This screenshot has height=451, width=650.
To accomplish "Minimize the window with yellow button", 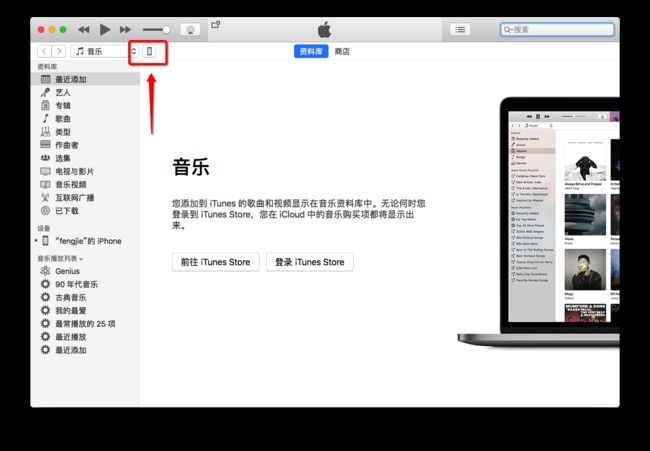I will pos(52,29).
